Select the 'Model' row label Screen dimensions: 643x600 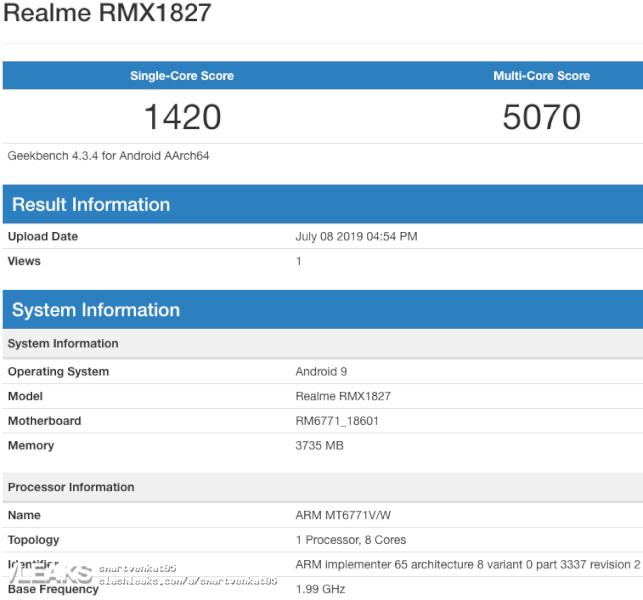point(25,396)
